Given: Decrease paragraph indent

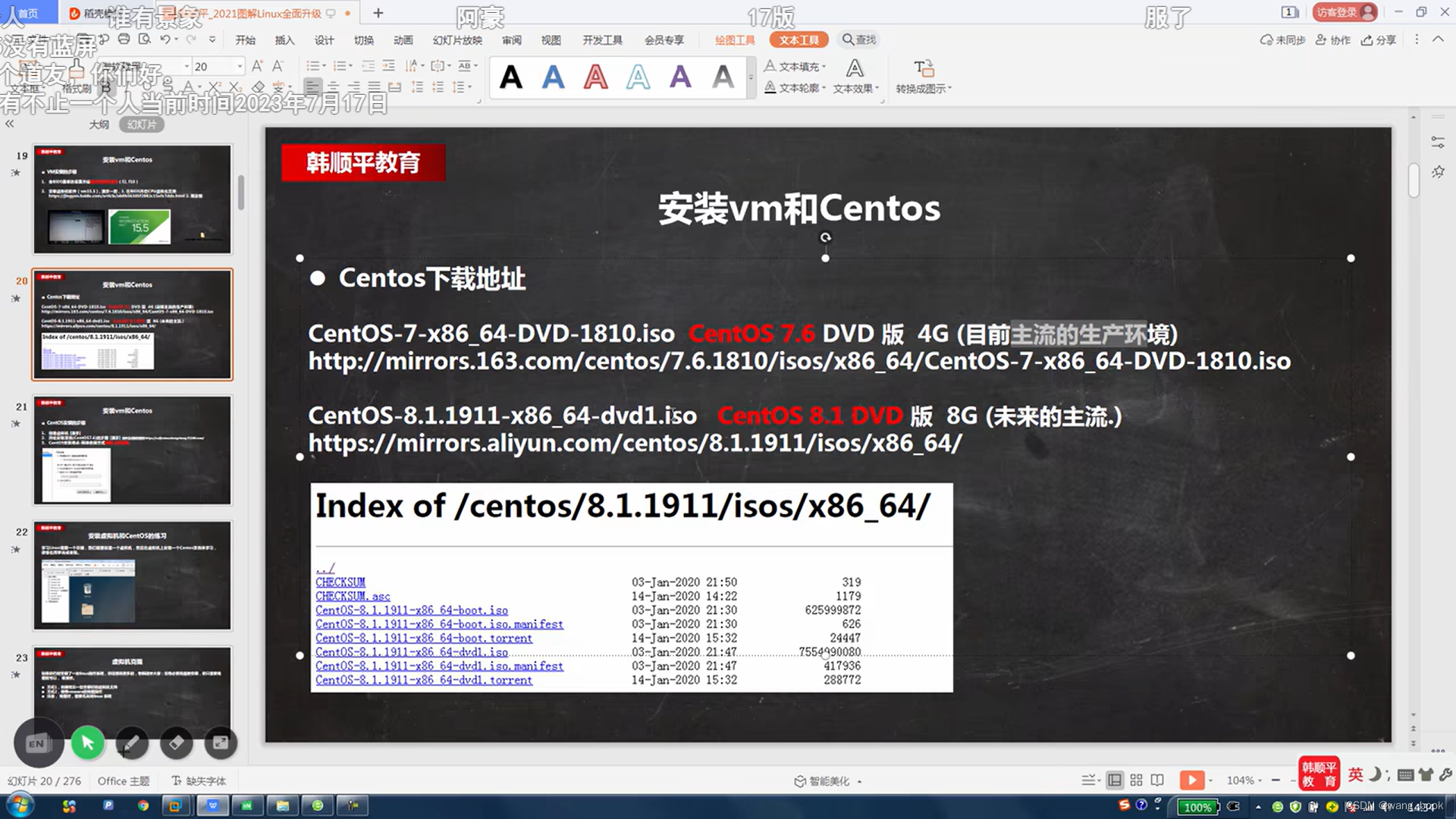Looking at the screenshot, I should [368, 66].
